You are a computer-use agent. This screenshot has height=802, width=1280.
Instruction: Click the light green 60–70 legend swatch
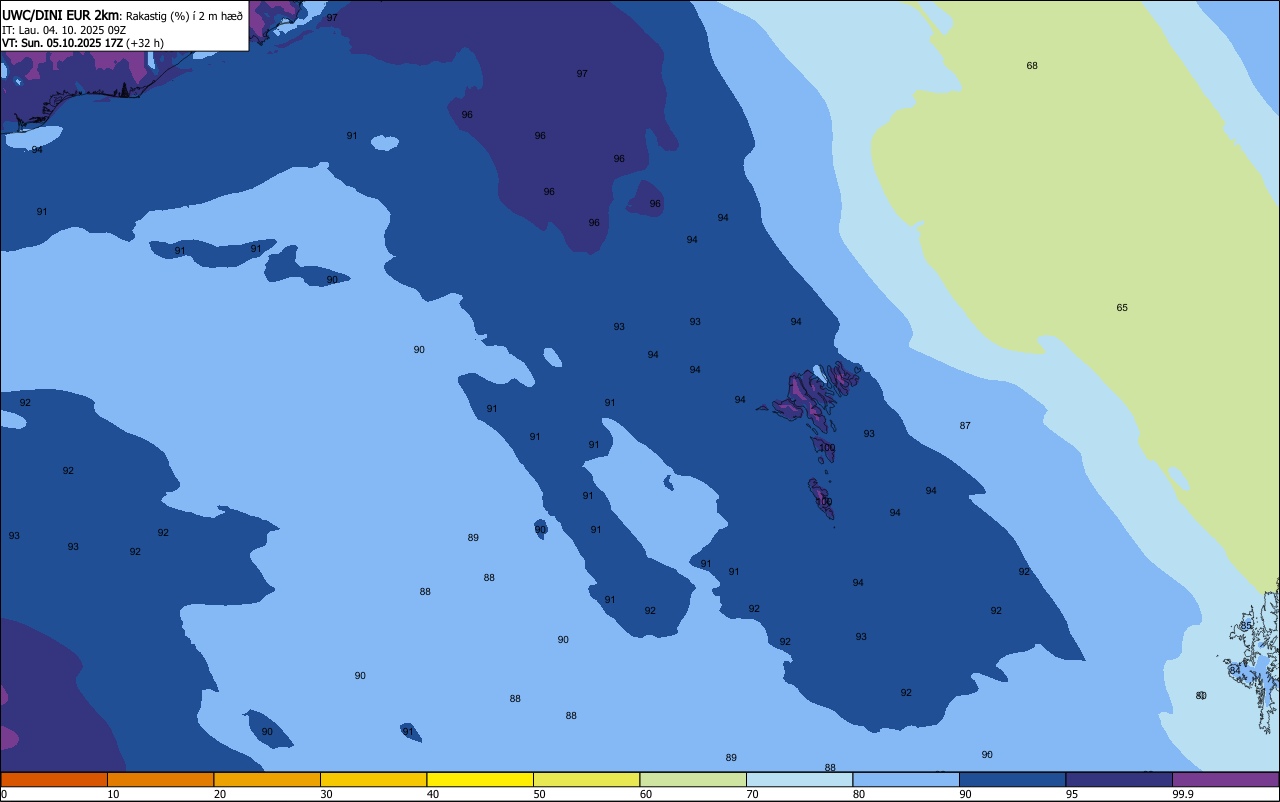693,779
